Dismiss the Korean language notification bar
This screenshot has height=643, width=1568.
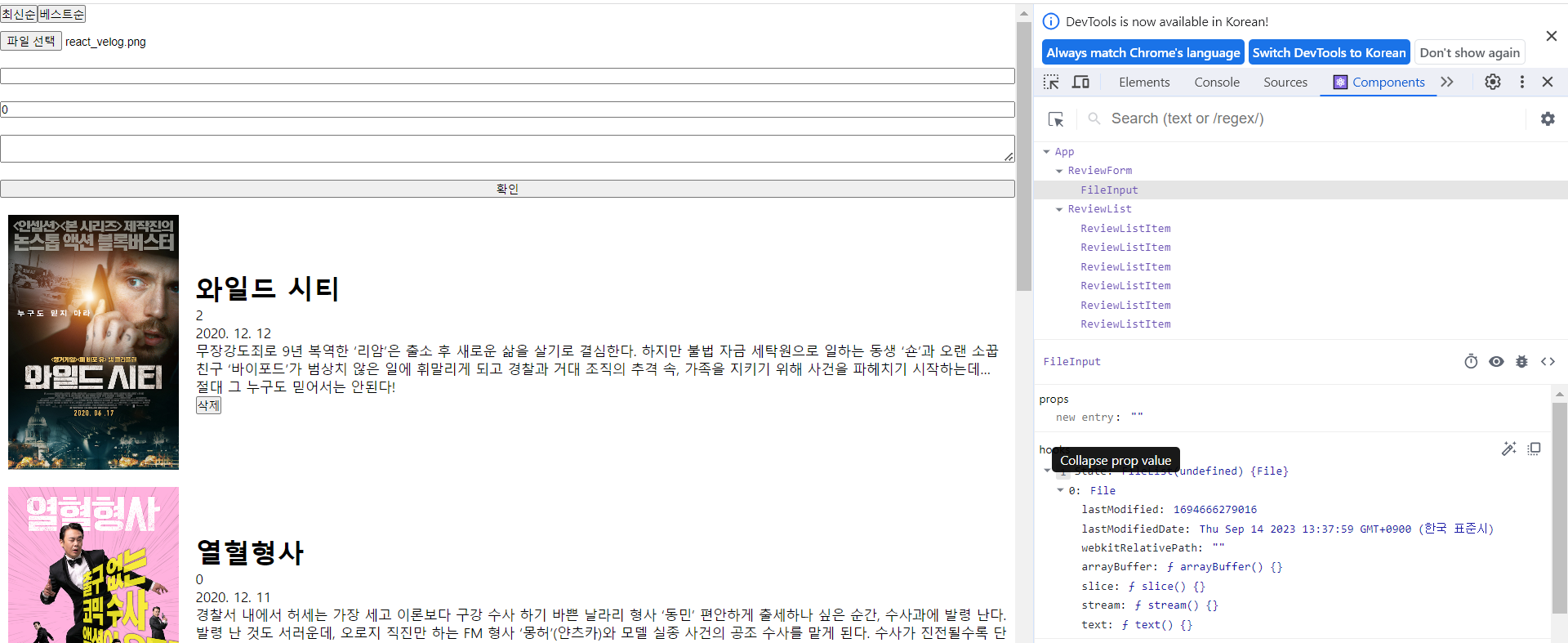[x=1552, y=36]
